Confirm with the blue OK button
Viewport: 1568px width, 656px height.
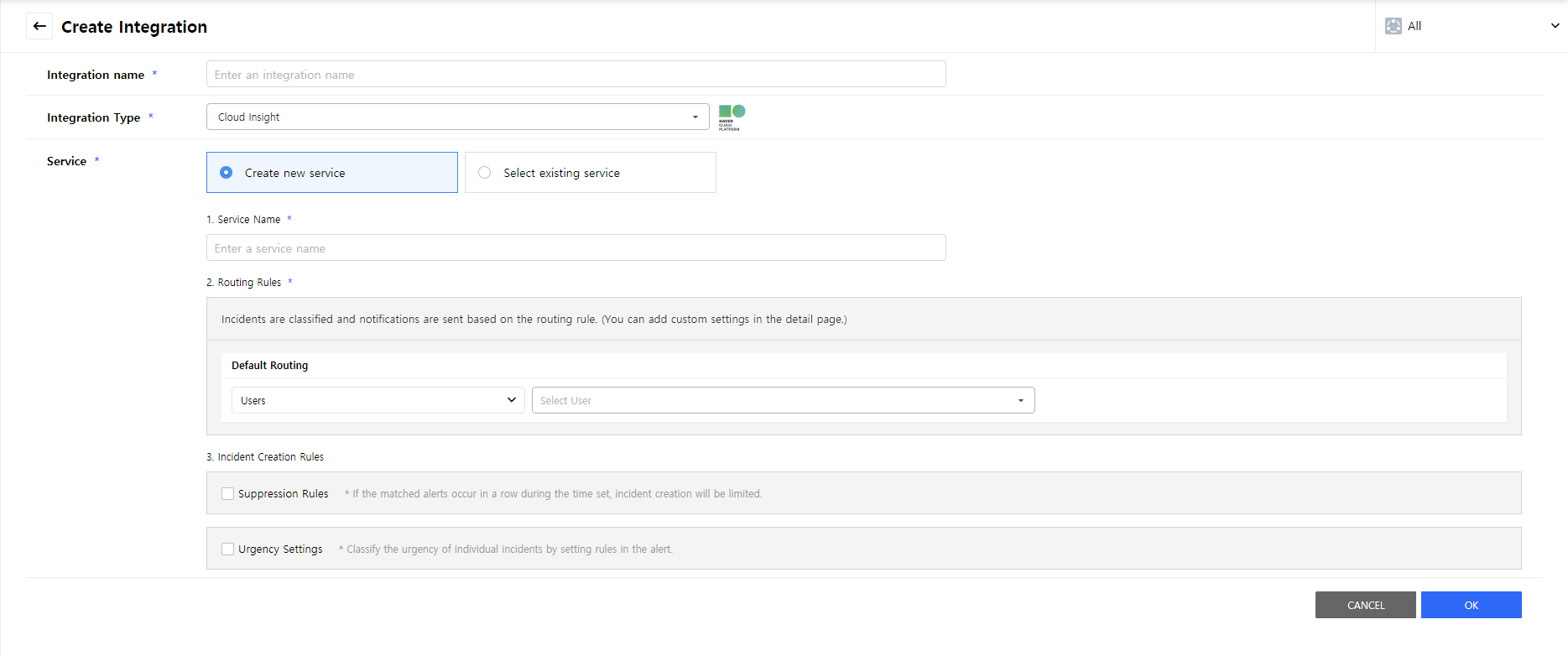[x=1471, y=605]
